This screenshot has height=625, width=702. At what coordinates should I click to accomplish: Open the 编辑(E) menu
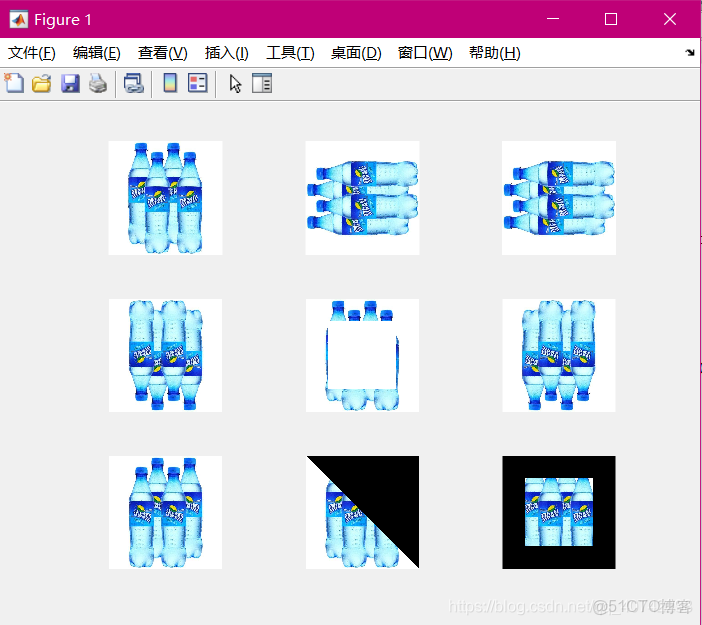[x=97, y=53]
